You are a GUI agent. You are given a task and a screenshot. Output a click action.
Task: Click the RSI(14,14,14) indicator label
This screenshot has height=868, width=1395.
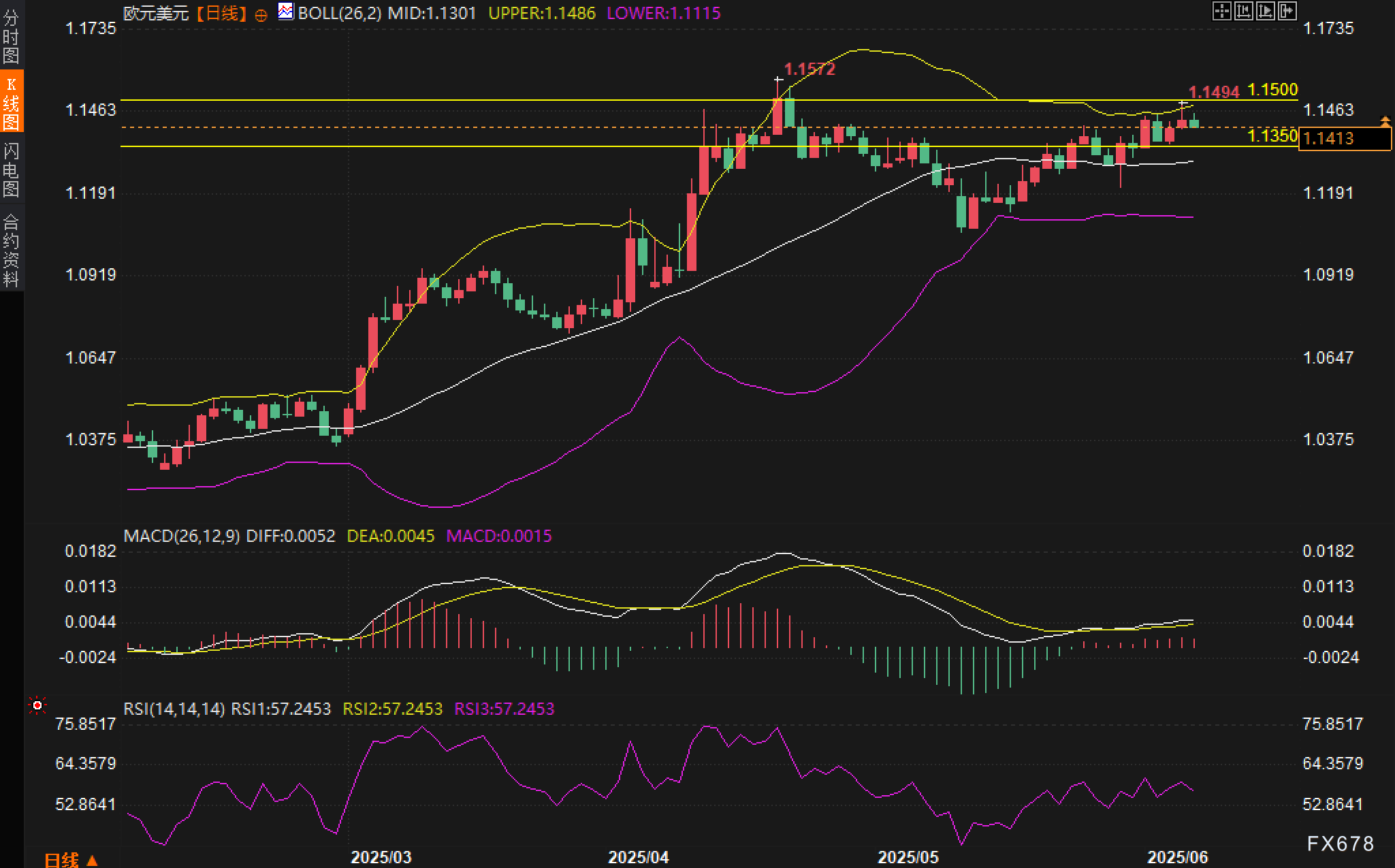(x=174, y=709)
